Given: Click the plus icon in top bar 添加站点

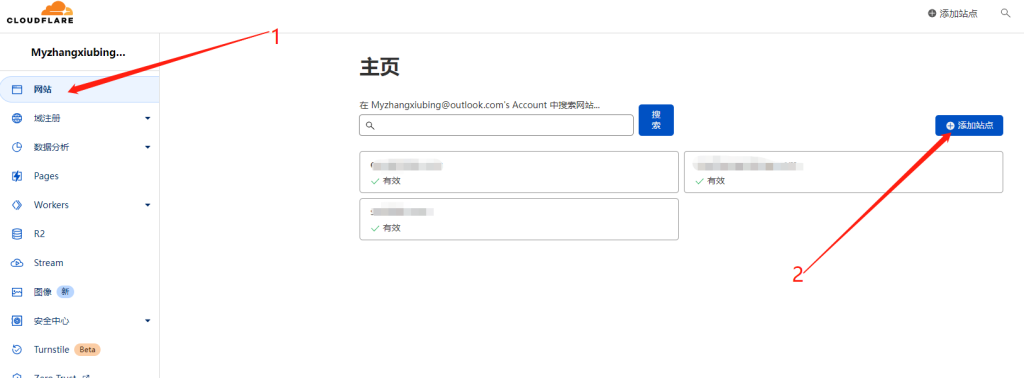Looking at the screenshot, I should click(932, 14).
